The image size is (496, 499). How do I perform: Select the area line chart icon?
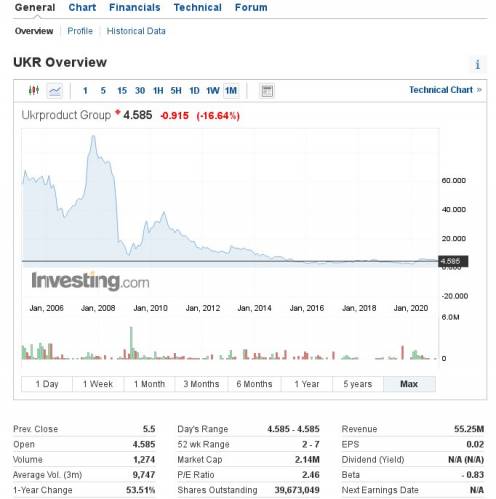pyautogui.click(x=55, y=90)
